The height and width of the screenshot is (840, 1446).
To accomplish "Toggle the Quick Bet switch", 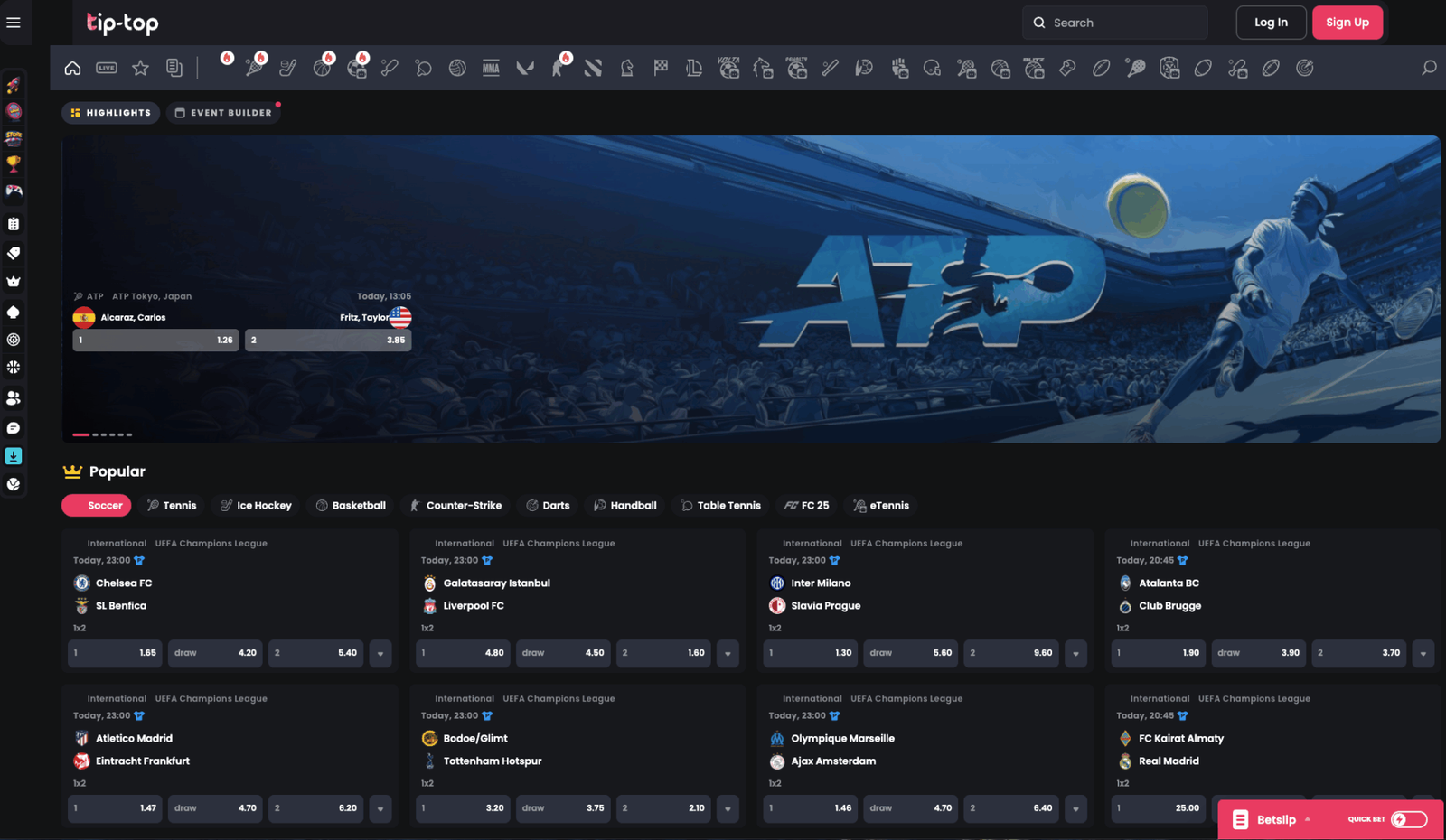I will [x=1409, y=819].
